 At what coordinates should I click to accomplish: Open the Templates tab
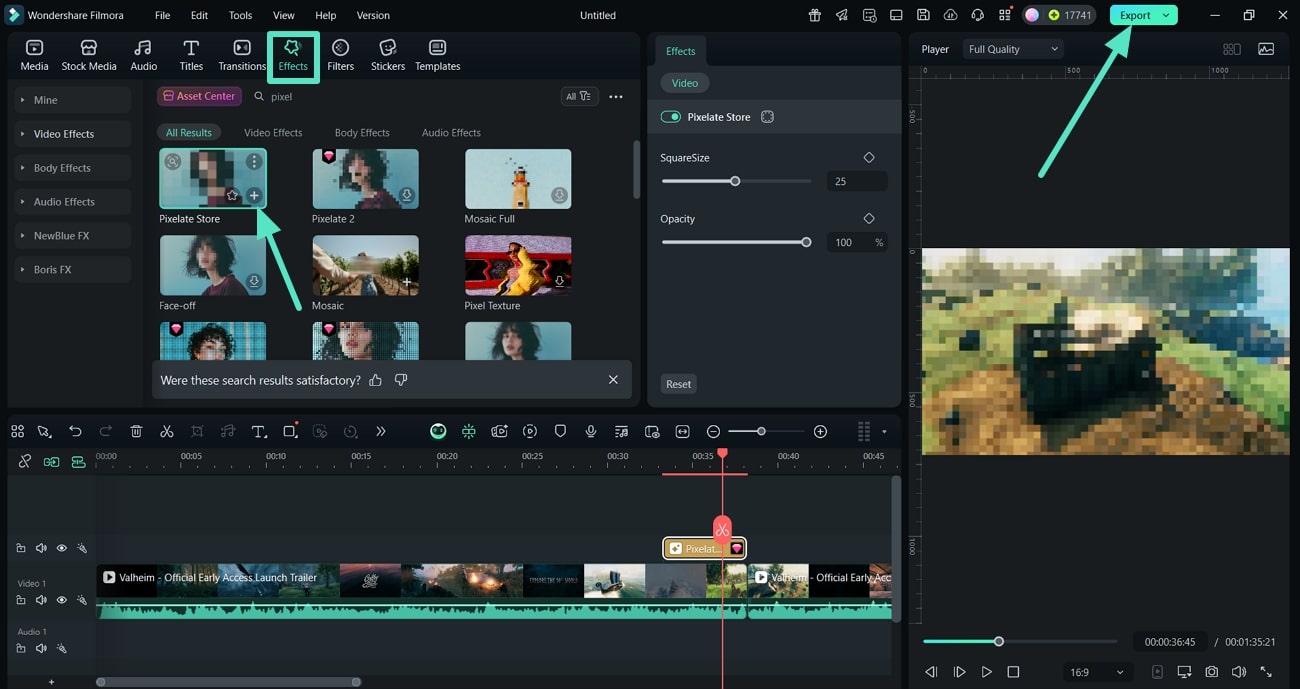[438, 55]
